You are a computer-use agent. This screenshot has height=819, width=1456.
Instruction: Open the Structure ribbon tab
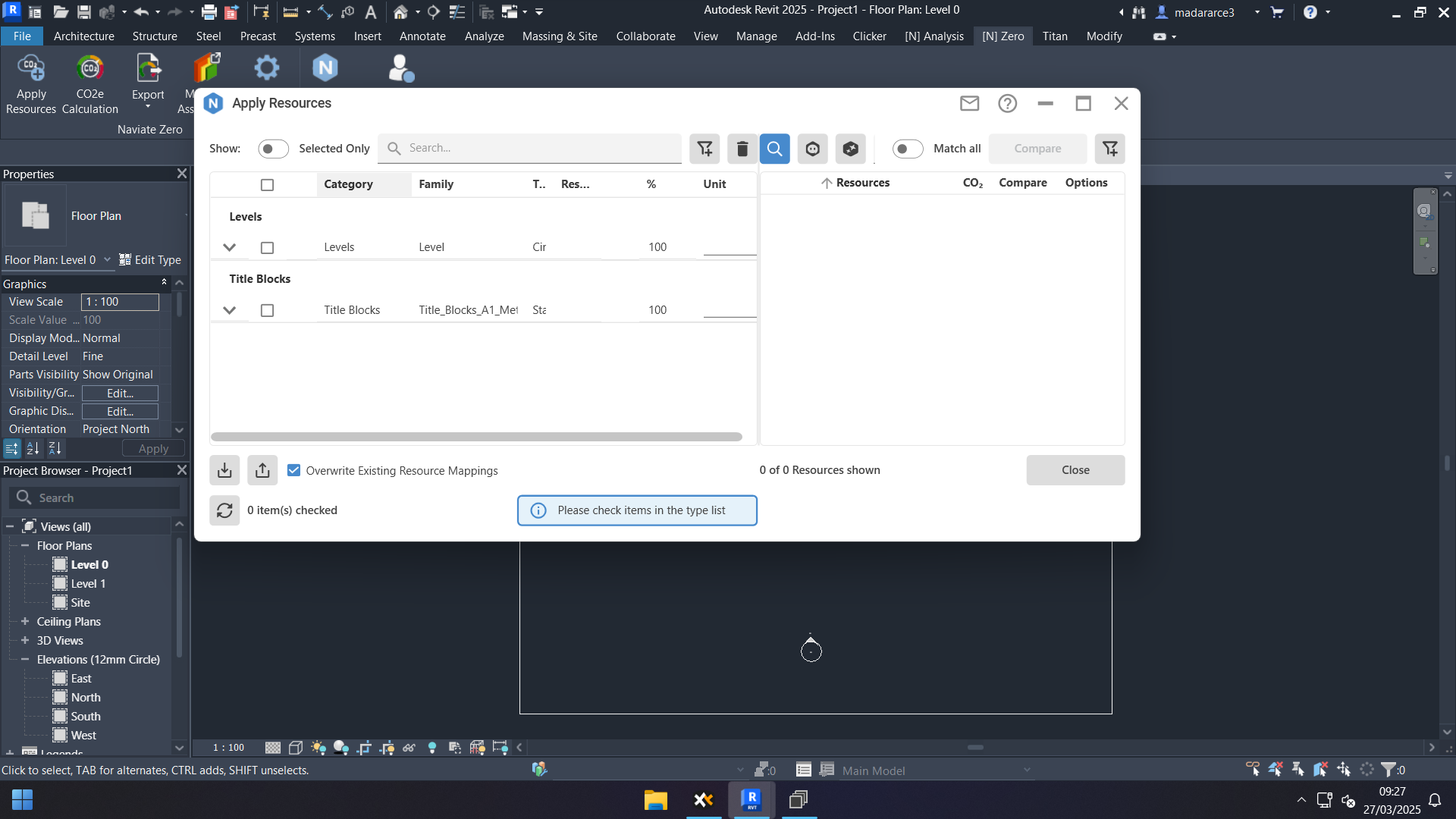pyautogui.click(x=155, y=36)
